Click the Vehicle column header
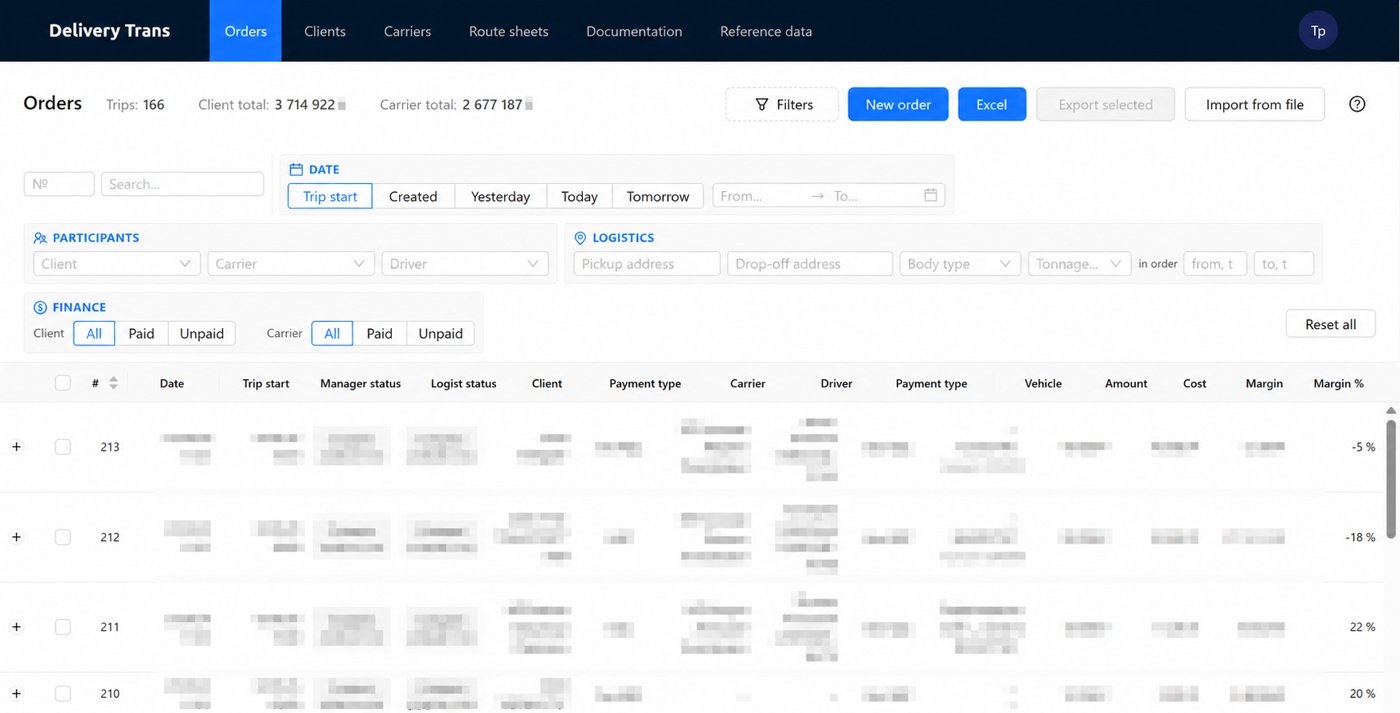 1043,383
